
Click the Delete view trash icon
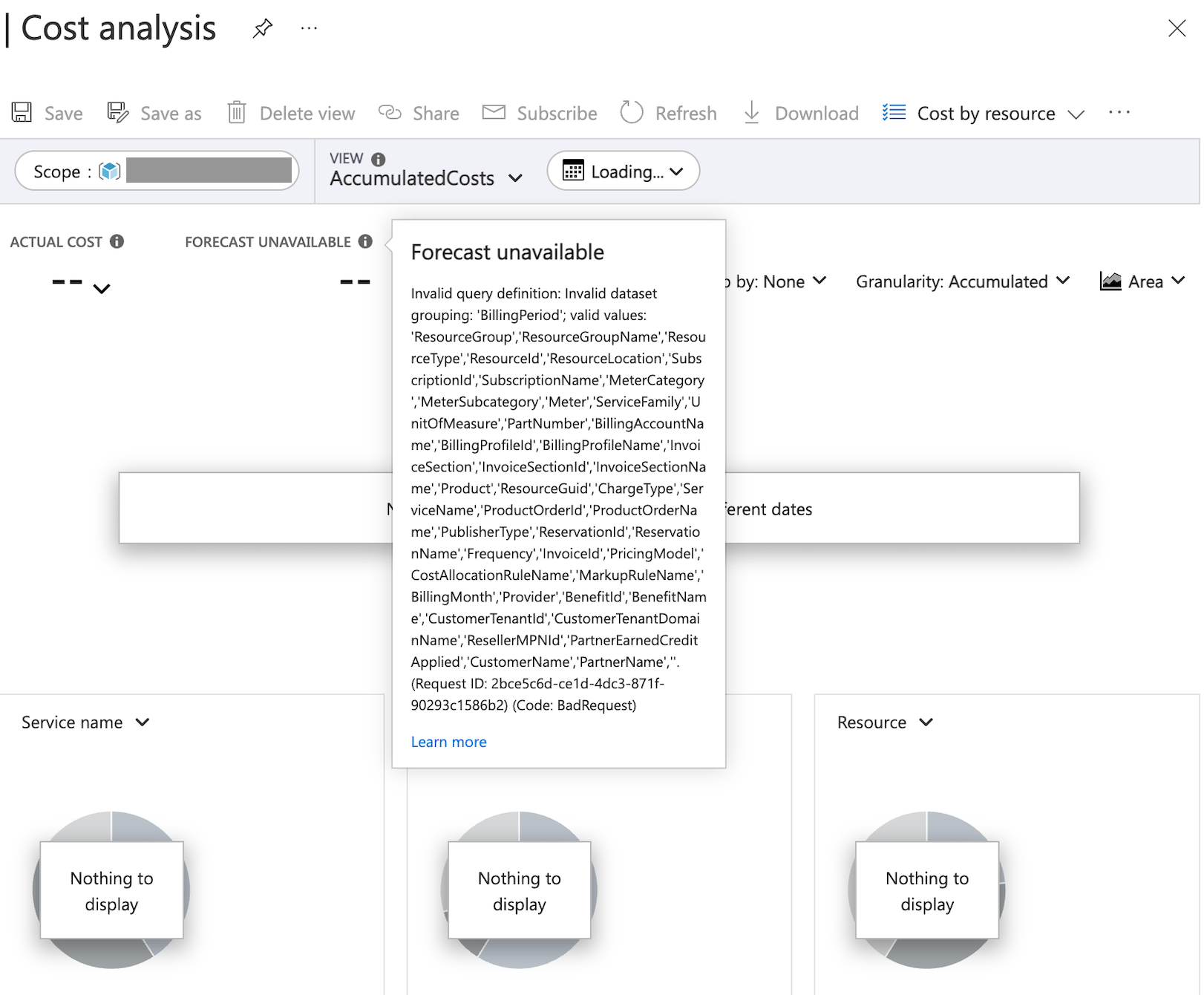pyautogui.click(x=236, y=113)
